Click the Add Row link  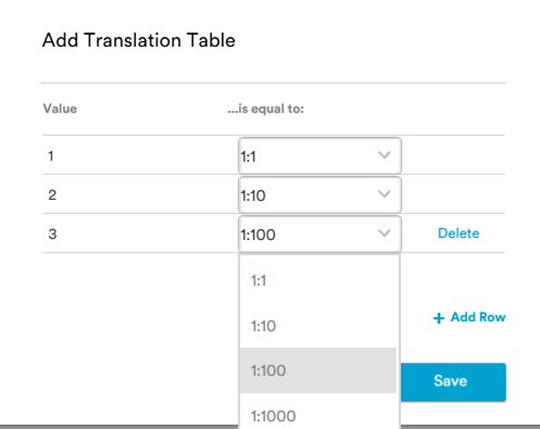pyautogui.click(x=469, y=317)
